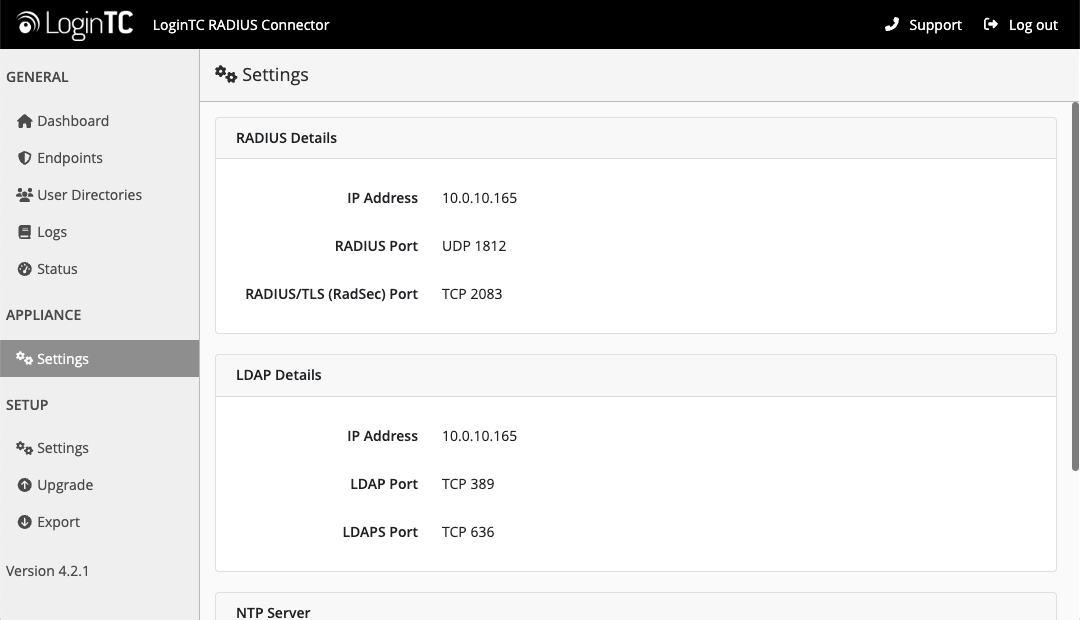Go to Endpoints in sidebar
The image size is (1080, 620).
(x=70, y=158)
